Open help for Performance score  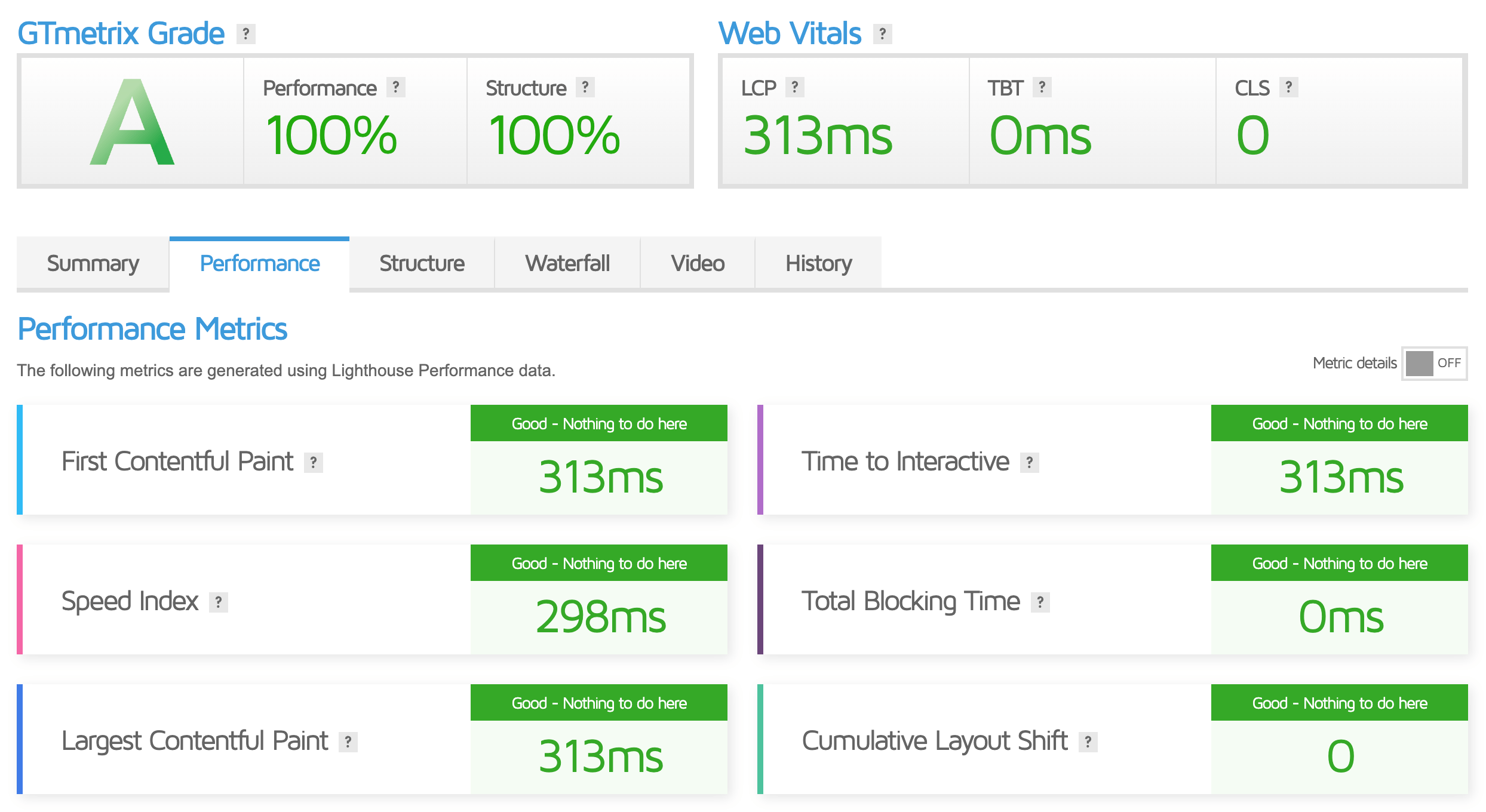tap(395, 87)
